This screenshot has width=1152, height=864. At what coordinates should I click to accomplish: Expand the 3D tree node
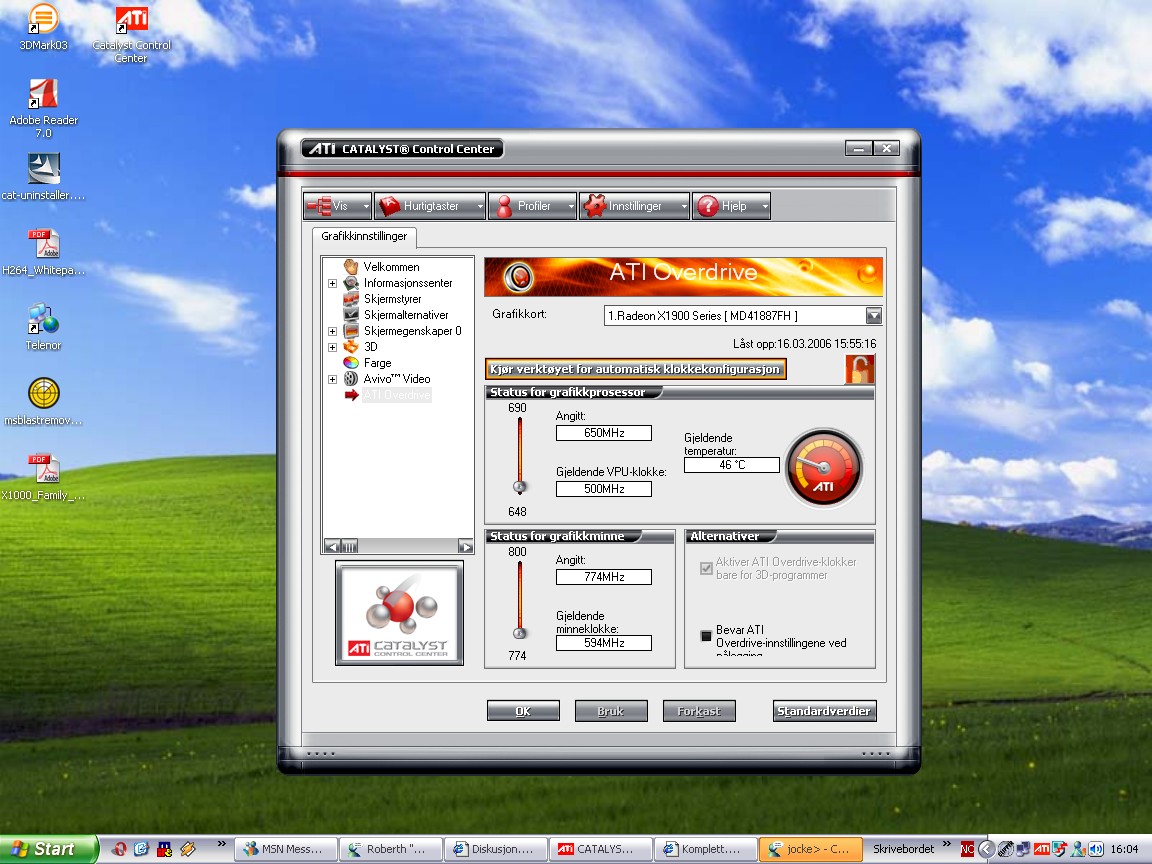coord(332,348)
